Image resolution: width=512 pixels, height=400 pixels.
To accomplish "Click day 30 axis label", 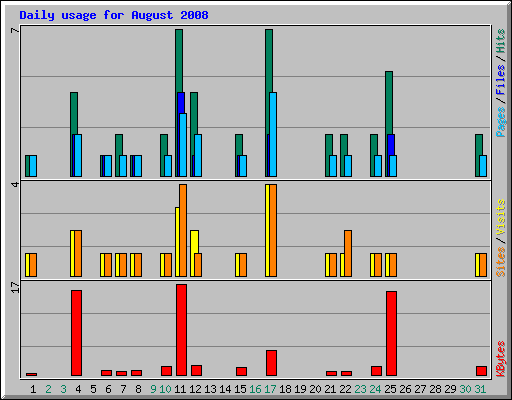I will tap(465, 389).
